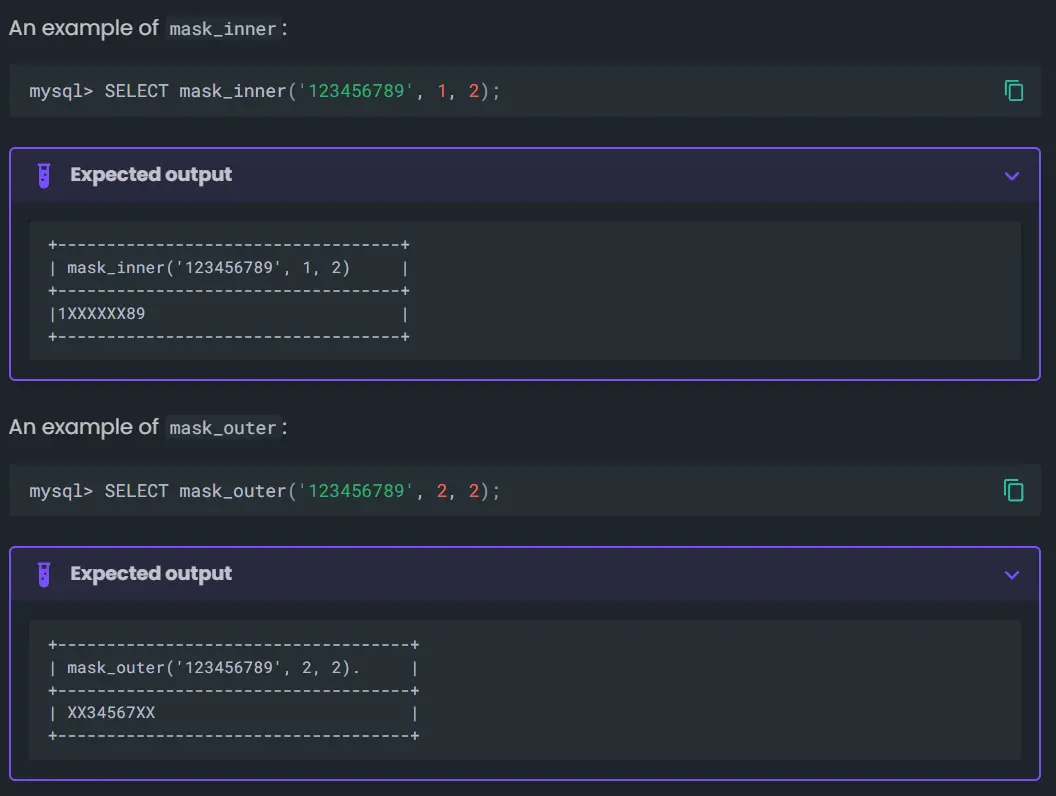
Task: Click flask icon in mask_inner Expected output
Action: 43,175
